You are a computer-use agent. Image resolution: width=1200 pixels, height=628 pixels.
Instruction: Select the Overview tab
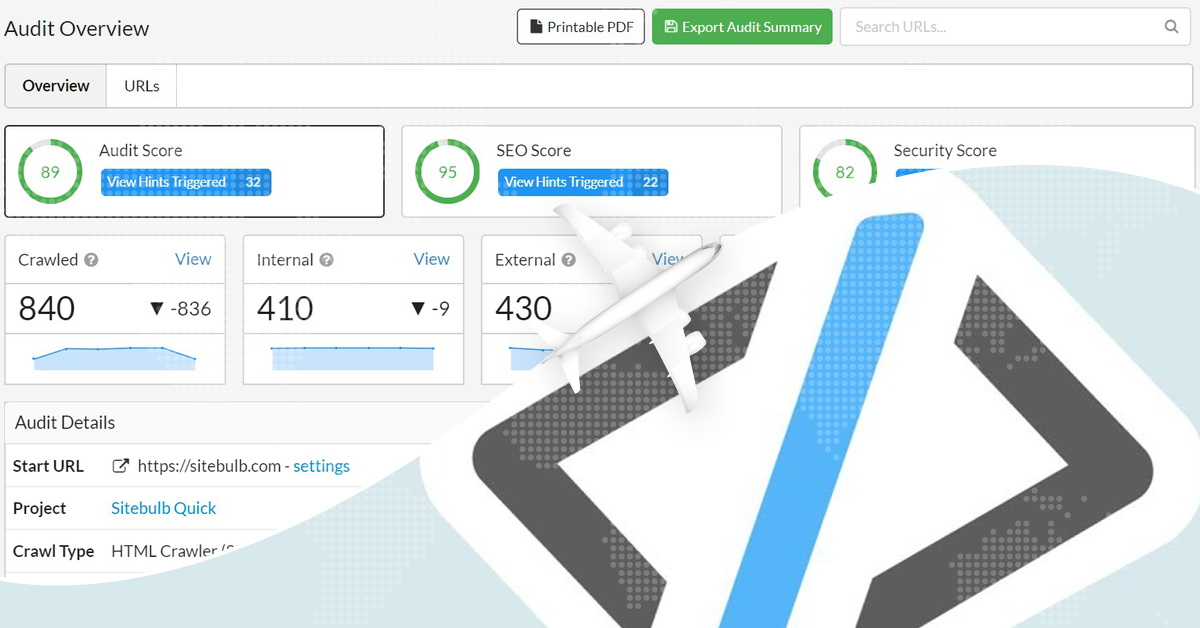pyautogui.click(x=55, y=85)
